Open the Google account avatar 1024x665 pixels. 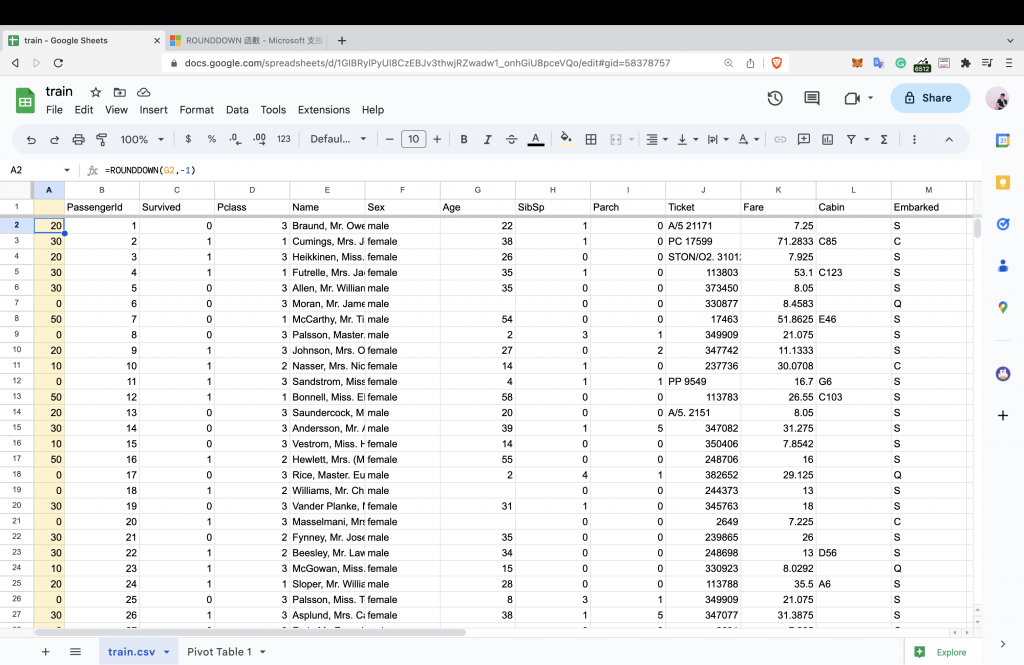[x=998, y=98]
